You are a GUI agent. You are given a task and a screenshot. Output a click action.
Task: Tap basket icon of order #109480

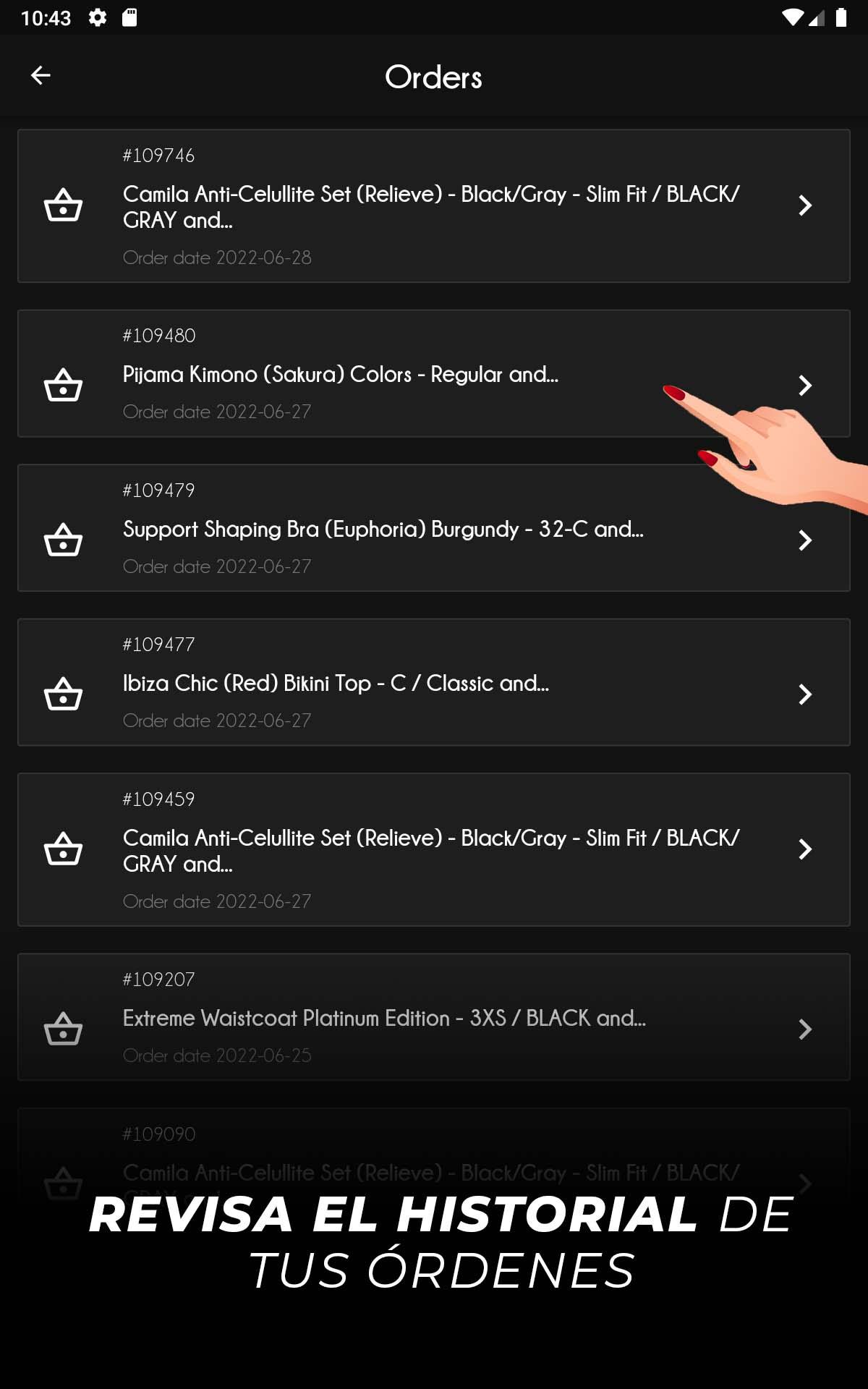[x=64, y=386]
